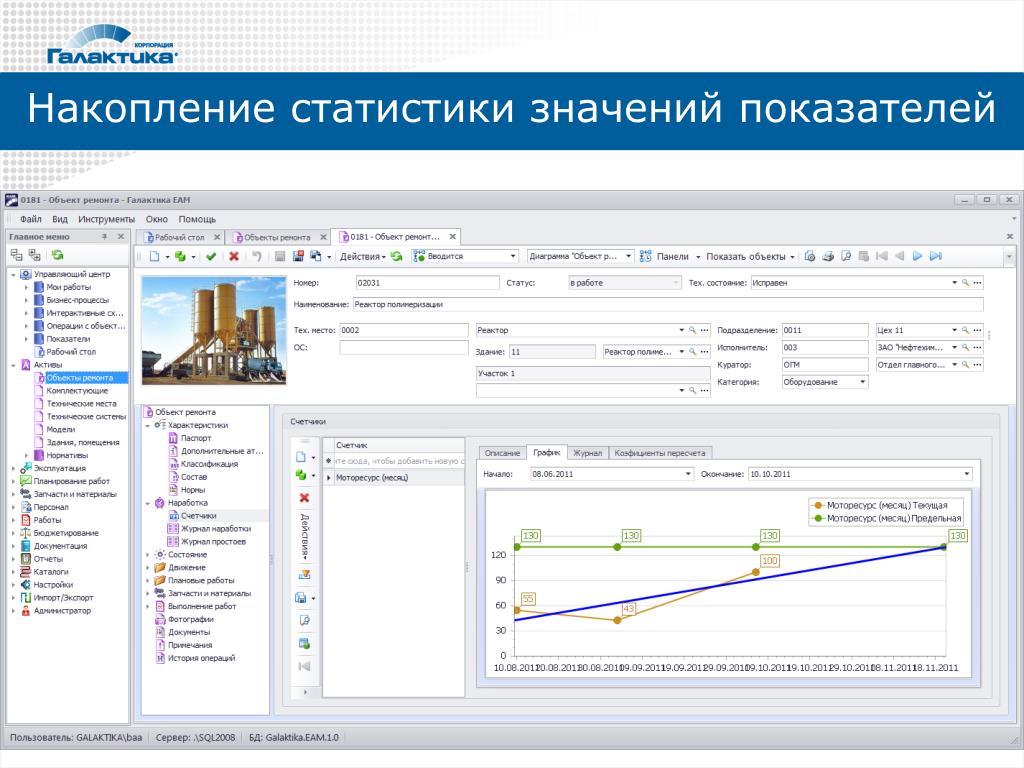Image resolution: width=1024 pixels, height=768 pixels.
Task: Click the Панели icon in the main toolbar
Action: (x=645, y=257)
